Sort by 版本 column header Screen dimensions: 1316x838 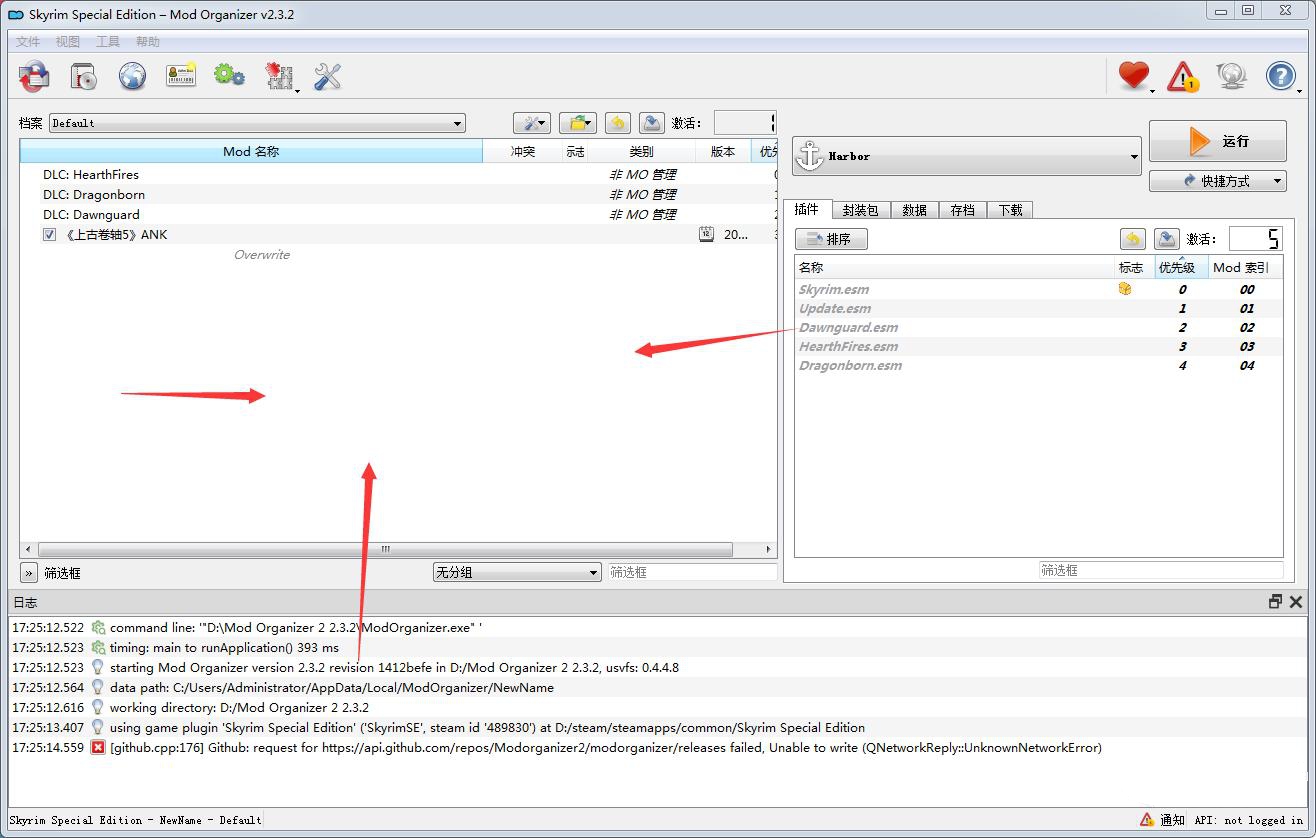click(723, 152)
